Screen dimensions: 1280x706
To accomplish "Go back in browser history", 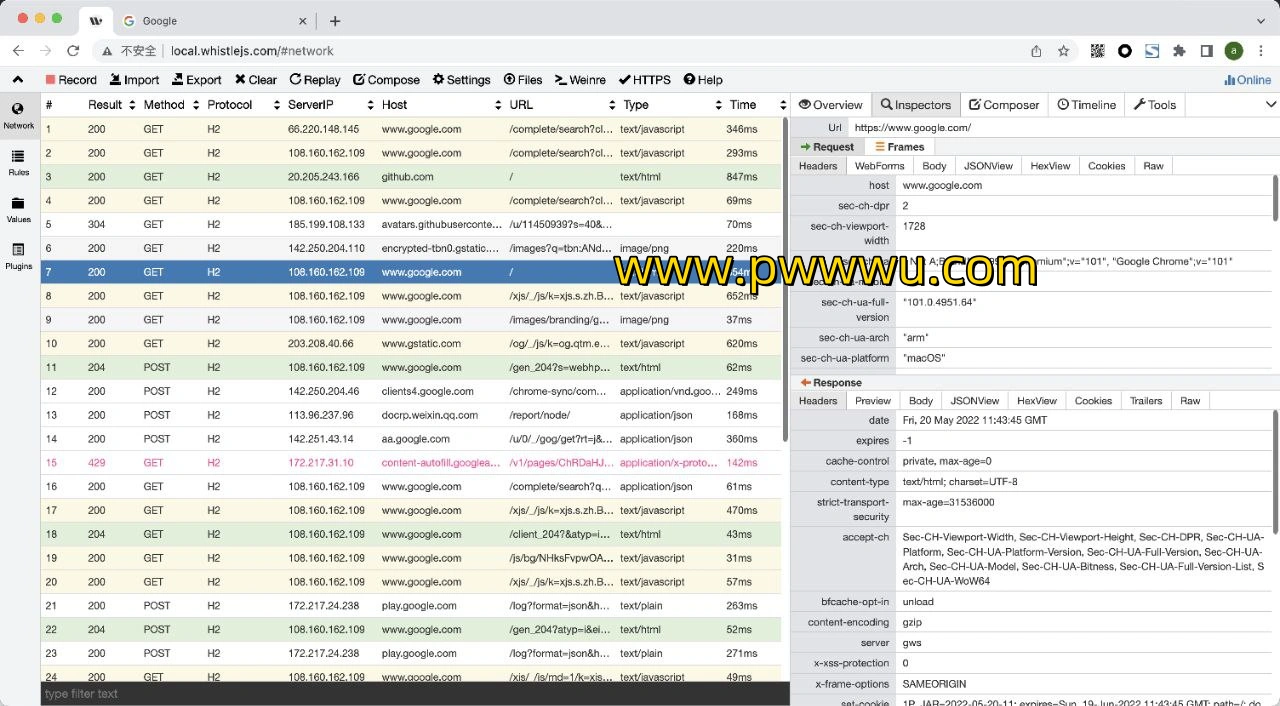I will (x=18, y=51).
